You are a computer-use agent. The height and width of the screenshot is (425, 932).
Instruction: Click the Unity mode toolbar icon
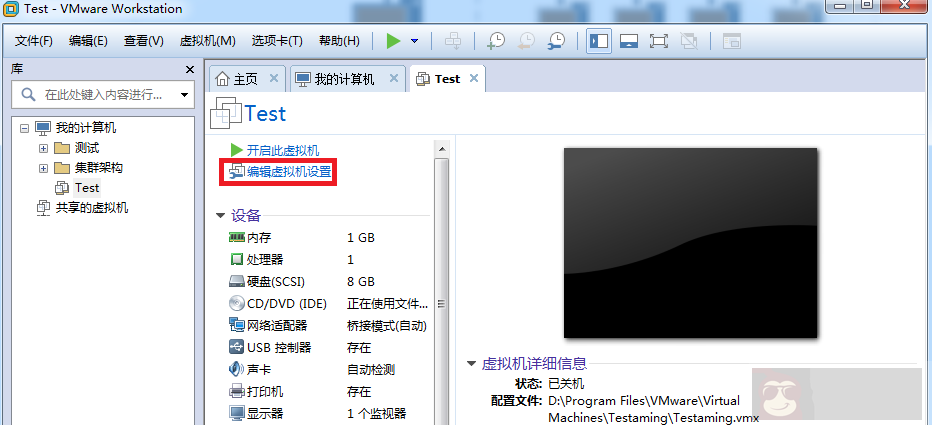coord(689,41)
